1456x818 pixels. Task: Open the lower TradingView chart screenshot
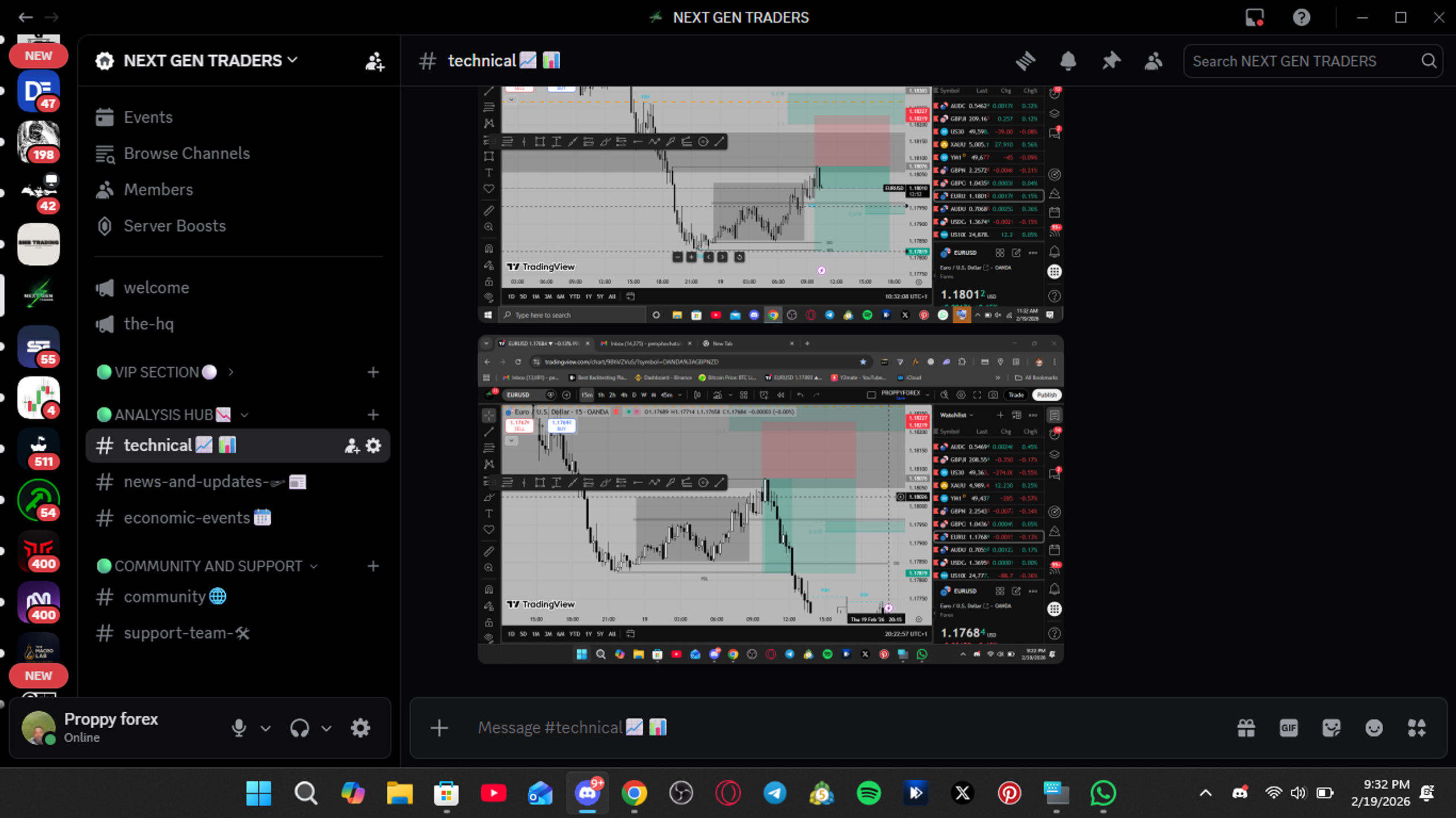[771, 499]
